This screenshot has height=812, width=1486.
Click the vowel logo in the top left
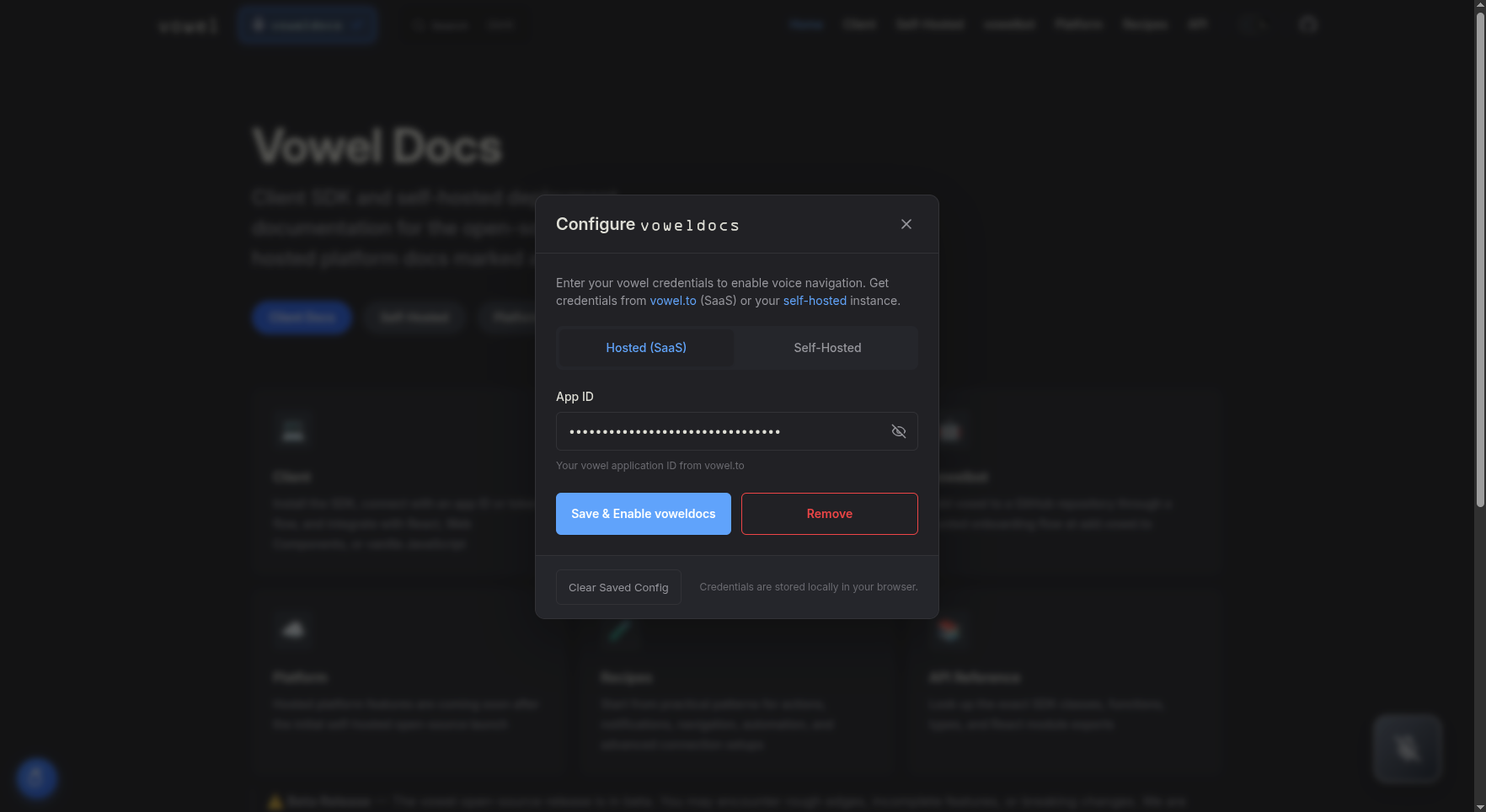186,25
